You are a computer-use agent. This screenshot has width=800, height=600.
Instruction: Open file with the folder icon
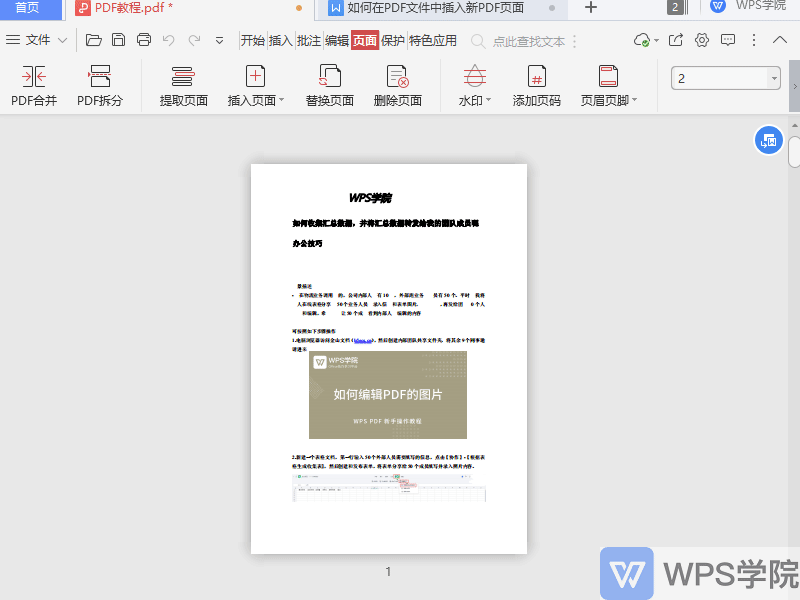93,40
